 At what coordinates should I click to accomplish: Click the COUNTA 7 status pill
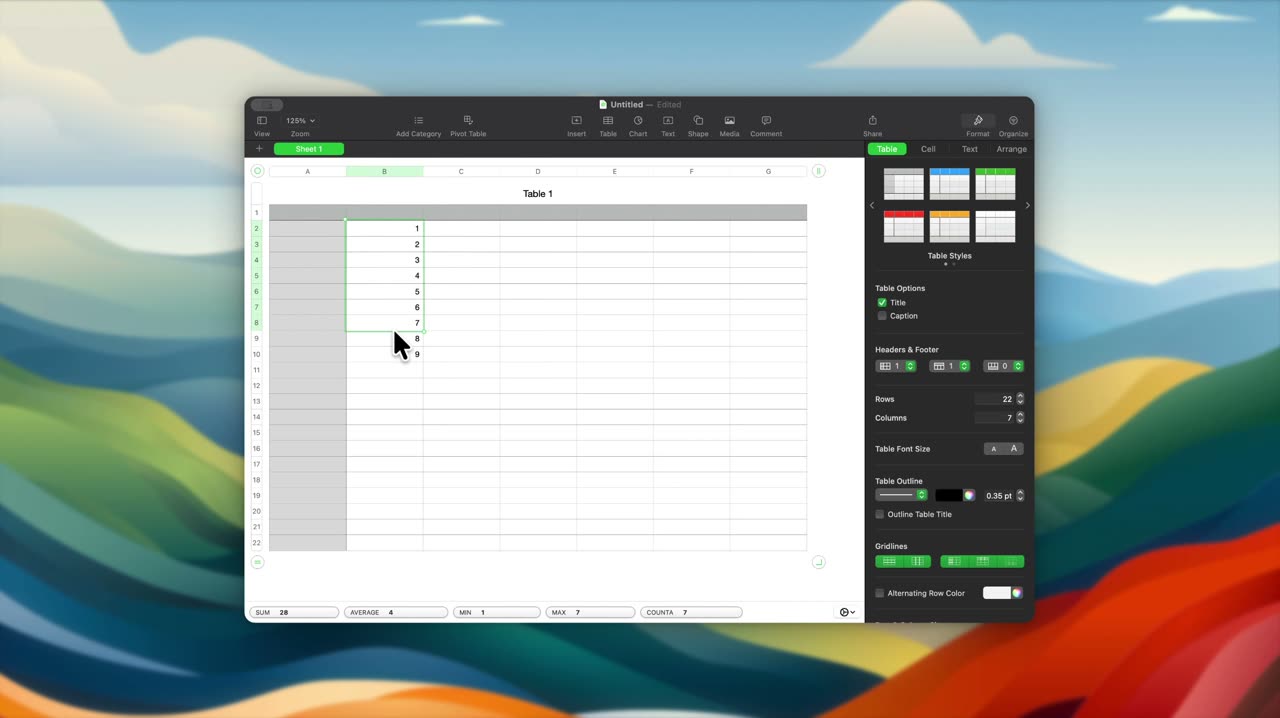tap(692, 612)
